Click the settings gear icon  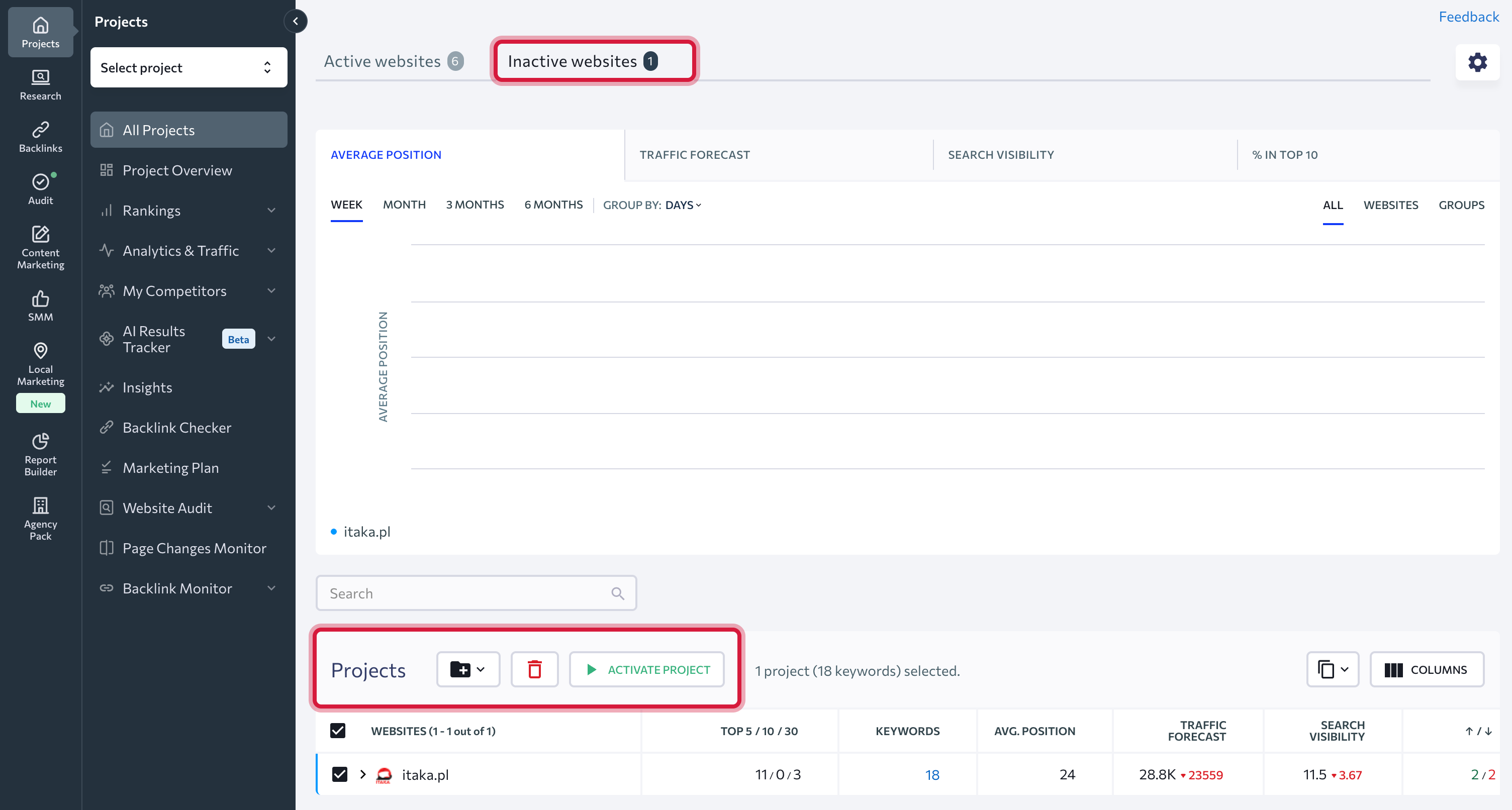point(1477,62)
